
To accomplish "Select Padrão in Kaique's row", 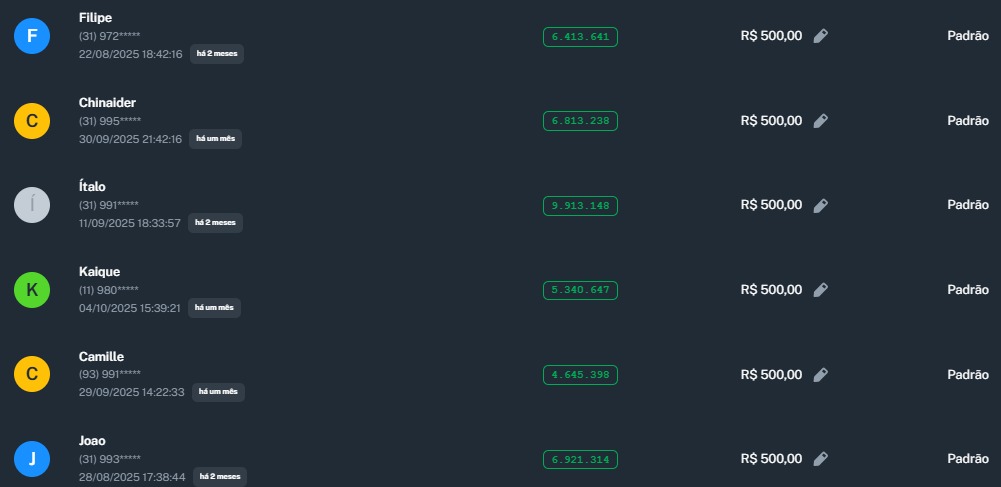I will [x=967, y=290].
